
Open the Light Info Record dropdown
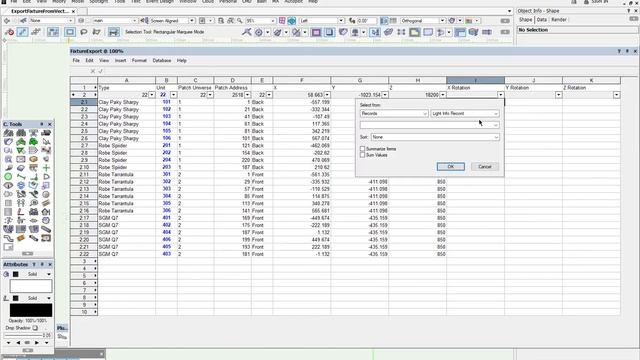coord(464,113)
